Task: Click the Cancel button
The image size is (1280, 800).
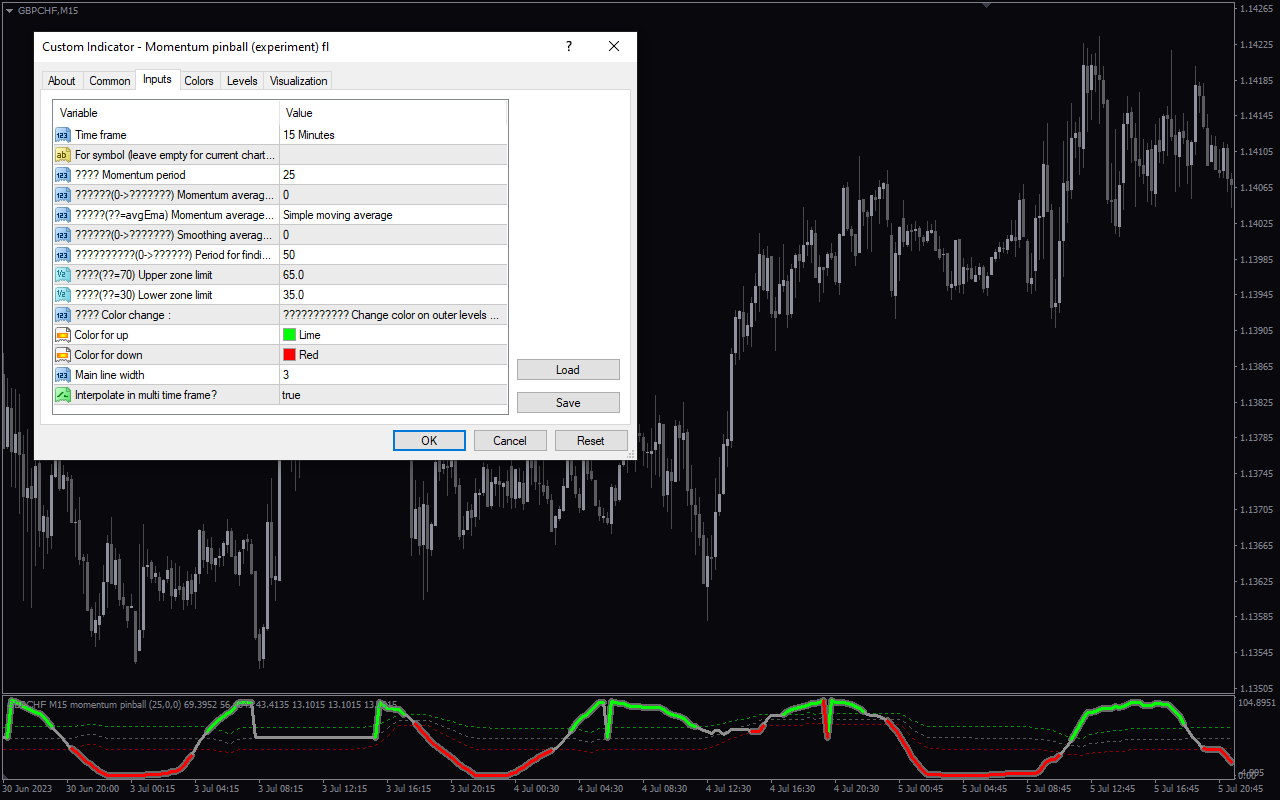Action: coord(510,440)
